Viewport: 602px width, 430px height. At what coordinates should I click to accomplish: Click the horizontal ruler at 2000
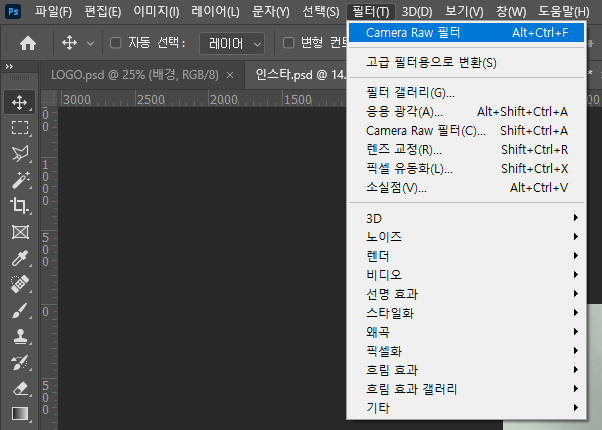[224, 100]
